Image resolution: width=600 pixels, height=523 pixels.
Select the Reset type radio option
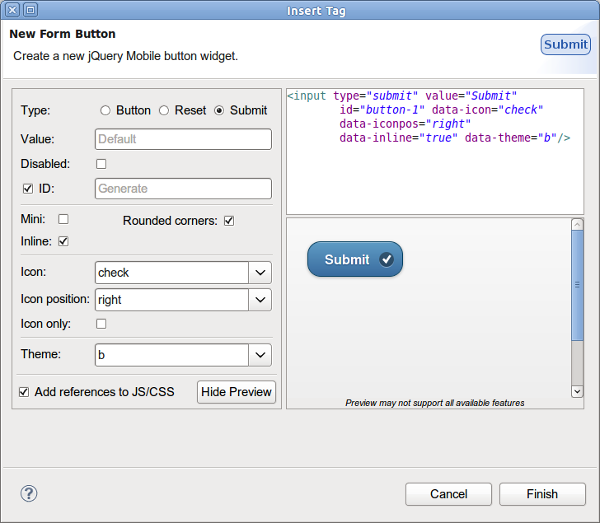tap(165, 111)
